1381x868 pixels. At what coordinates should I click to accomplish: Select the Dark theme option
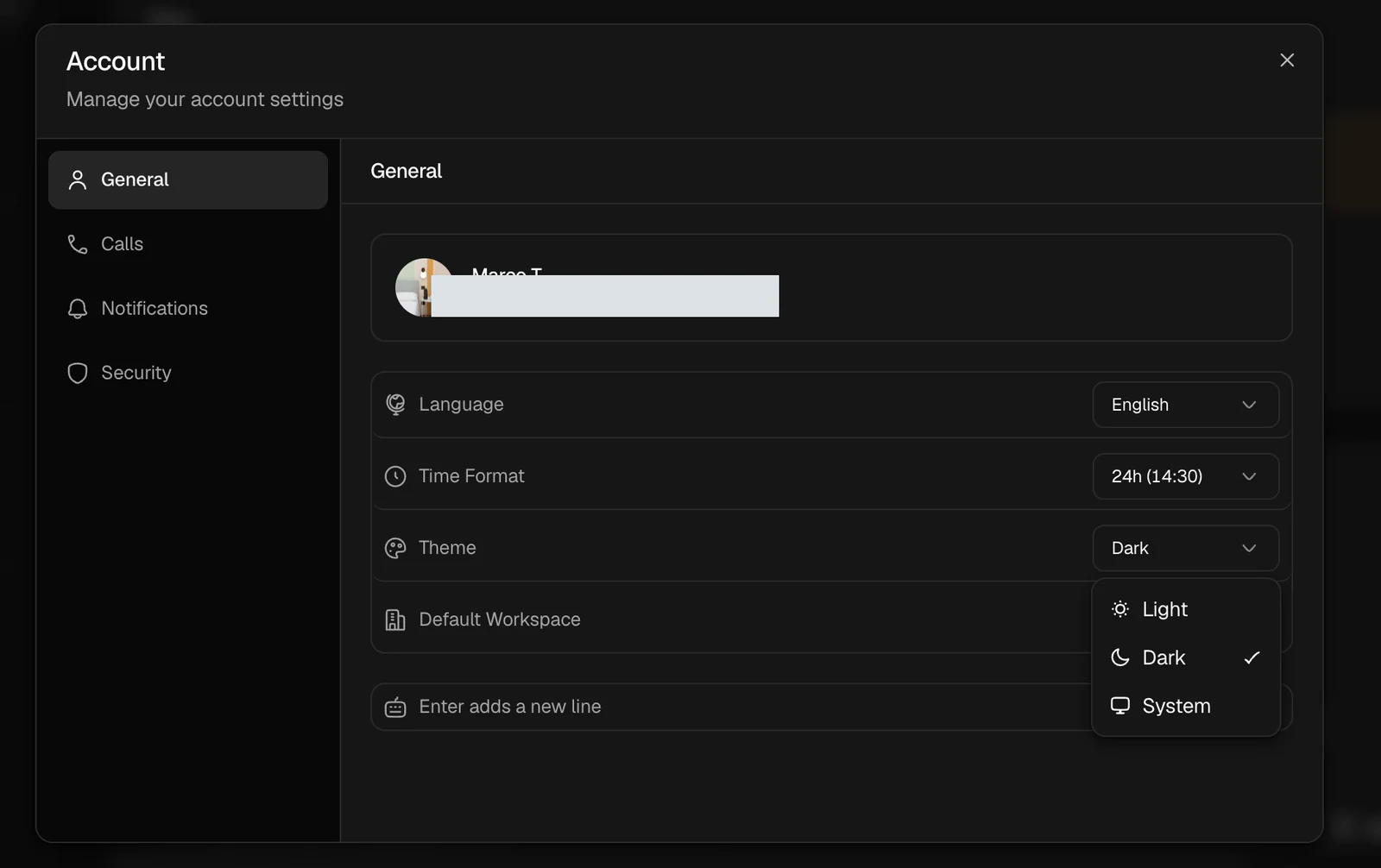[1185, 657]
